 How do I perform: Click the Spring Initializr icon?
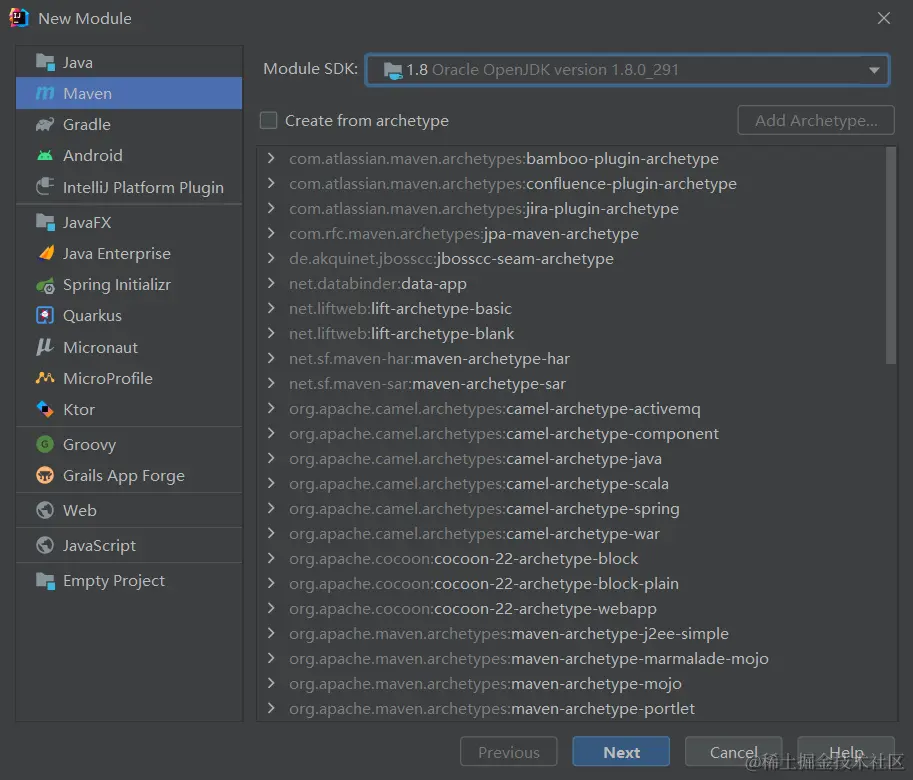45,285
